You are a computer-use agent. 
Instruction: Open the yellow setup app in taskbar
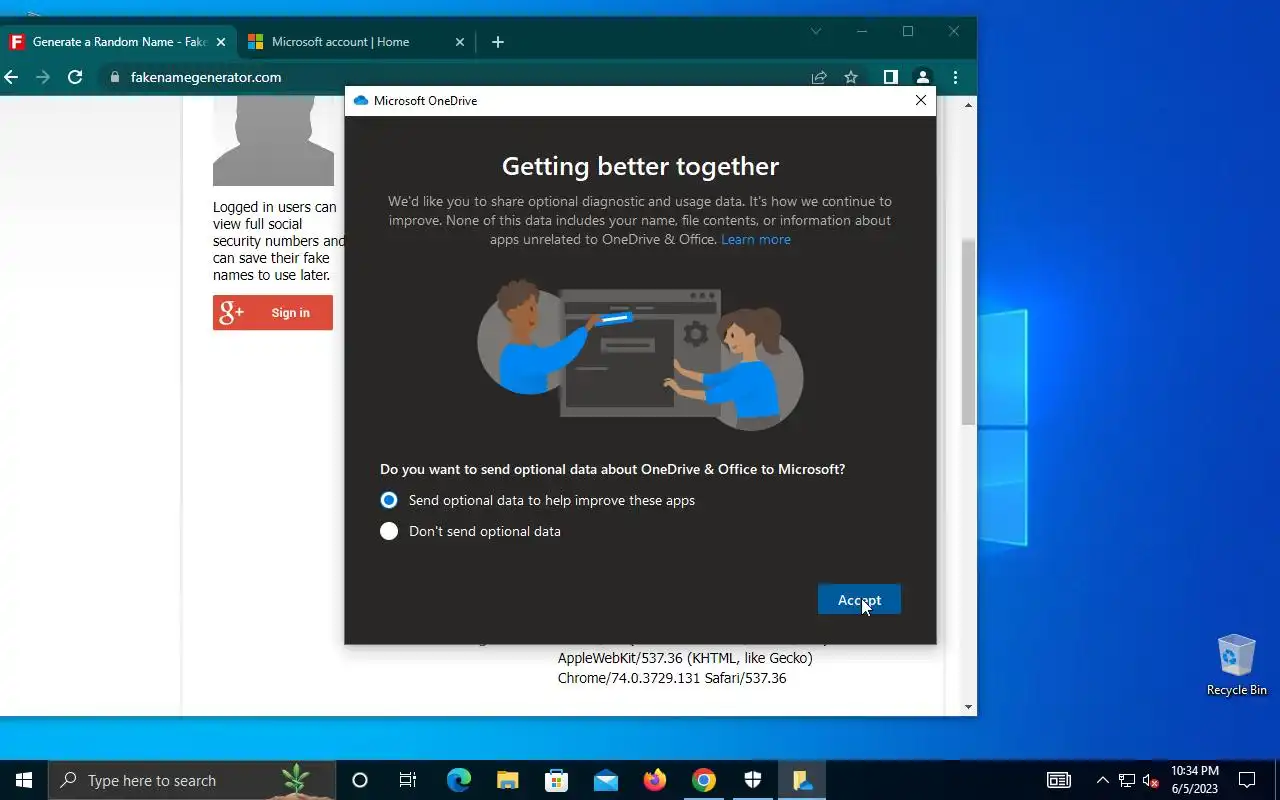click(x=802, y=780)
